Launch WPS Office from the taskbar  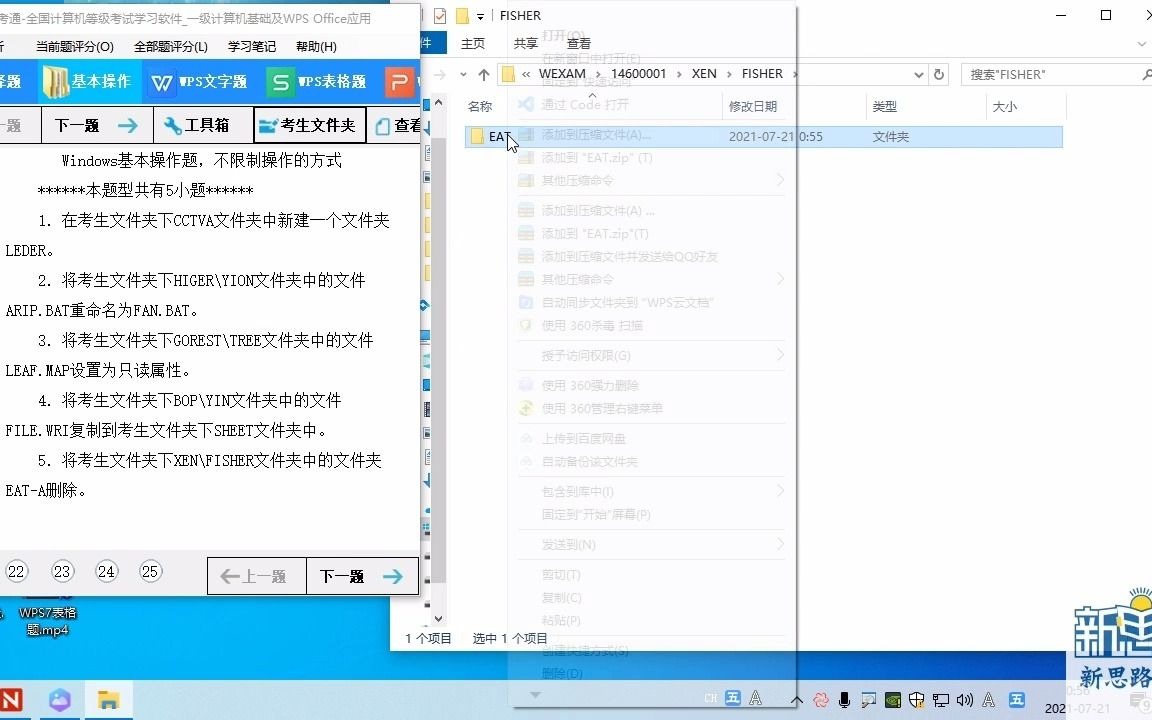point(59,700)
